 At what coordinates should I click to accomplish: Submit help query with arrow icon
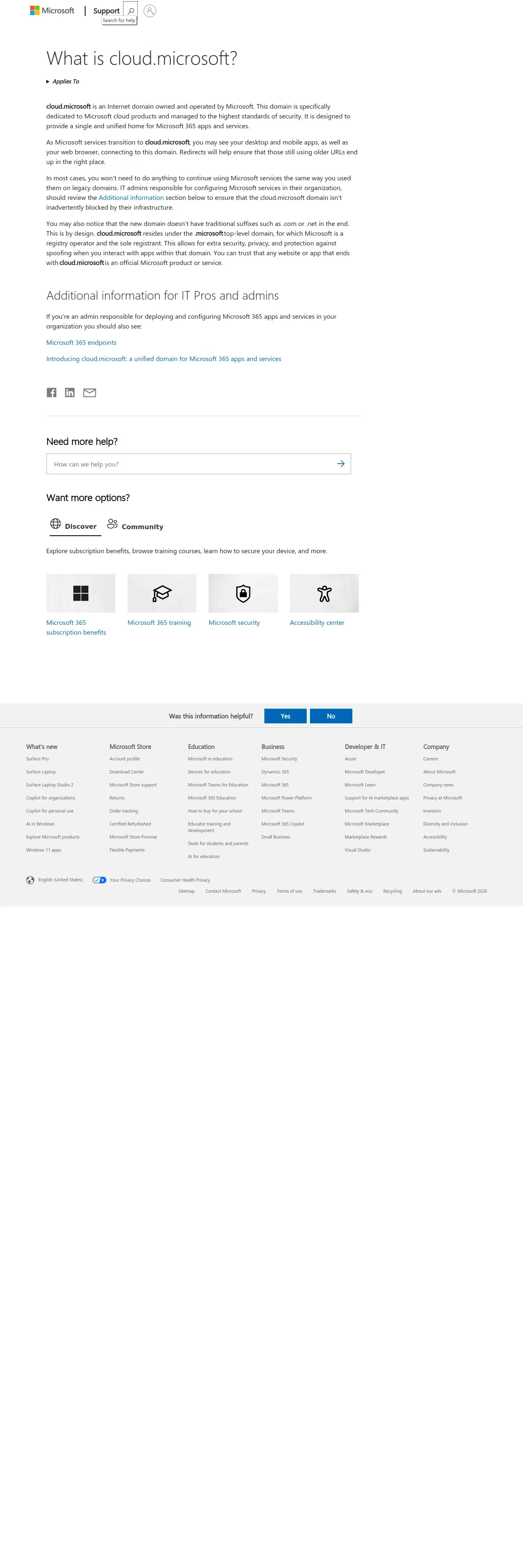click(x=341, y=464)
